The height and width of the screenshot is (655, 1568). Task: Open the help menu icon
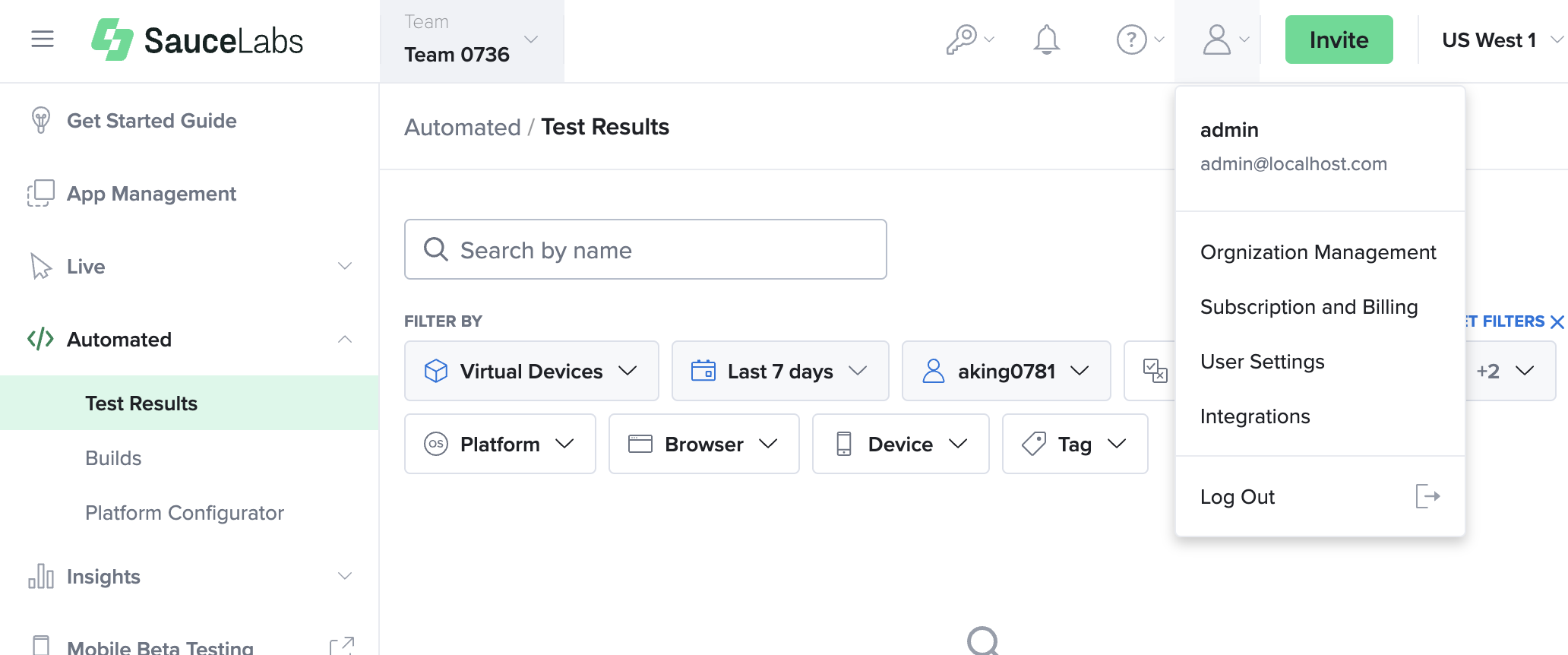(1131, 40)
